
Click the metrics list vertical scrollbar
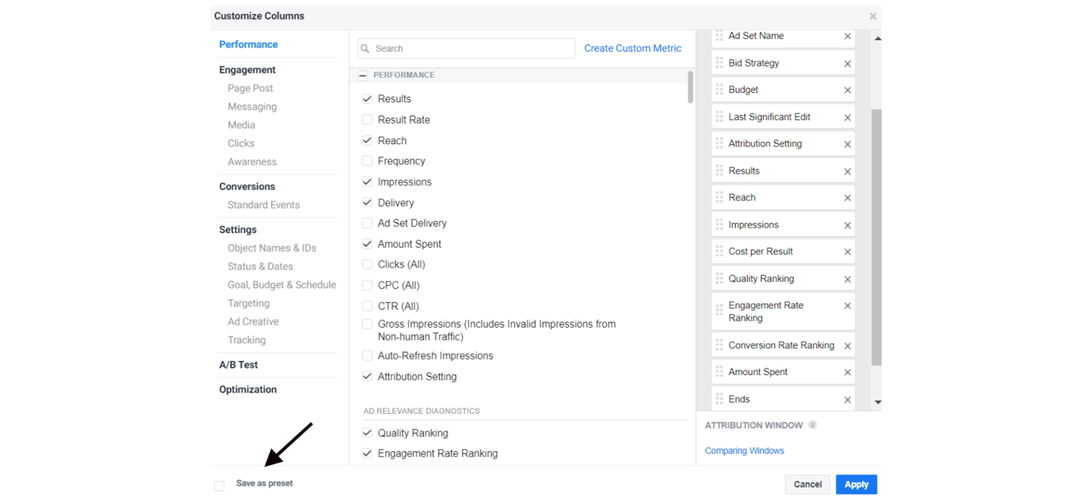pos(690,88)
